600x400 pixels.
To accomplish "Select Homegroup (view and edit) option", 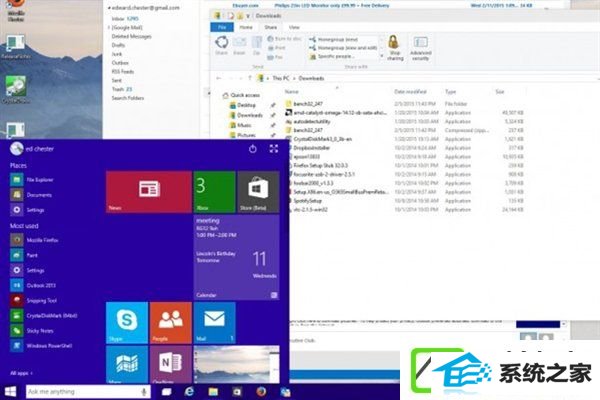I will 343,48.
